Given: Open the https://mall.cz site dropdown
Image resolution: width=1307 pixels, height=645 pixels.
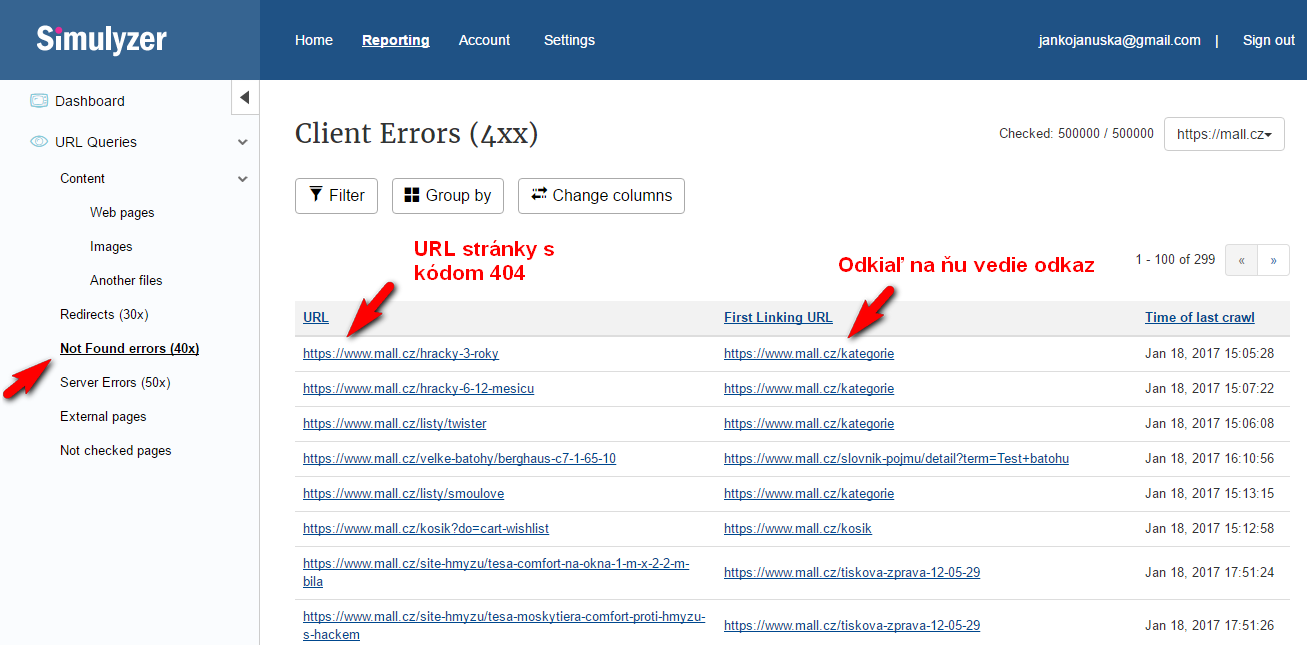Looking at the screenshot, I should [1225, 133].
